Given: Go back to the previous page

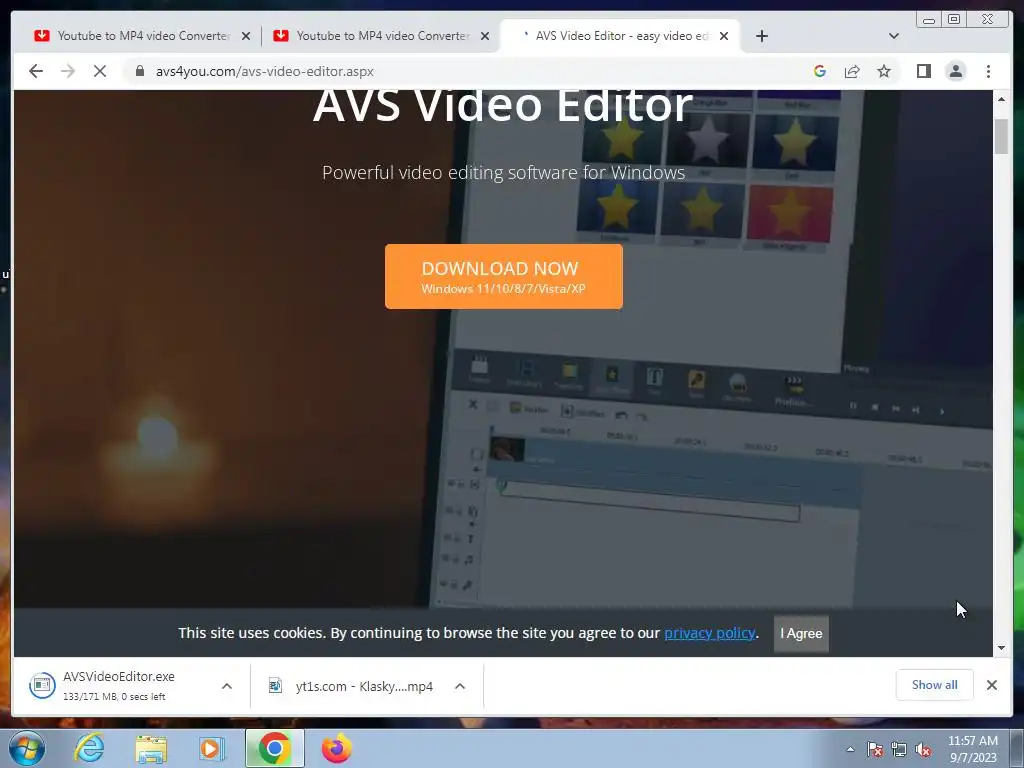Looking at the screenshot, I should (x=36, y=71).
